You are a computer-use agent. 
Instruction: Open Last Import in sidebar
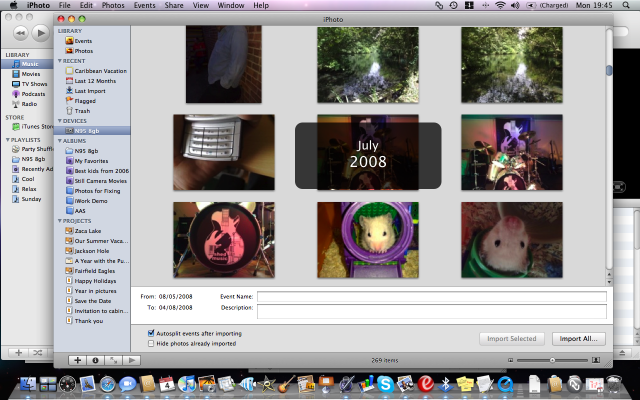(90, 91)
